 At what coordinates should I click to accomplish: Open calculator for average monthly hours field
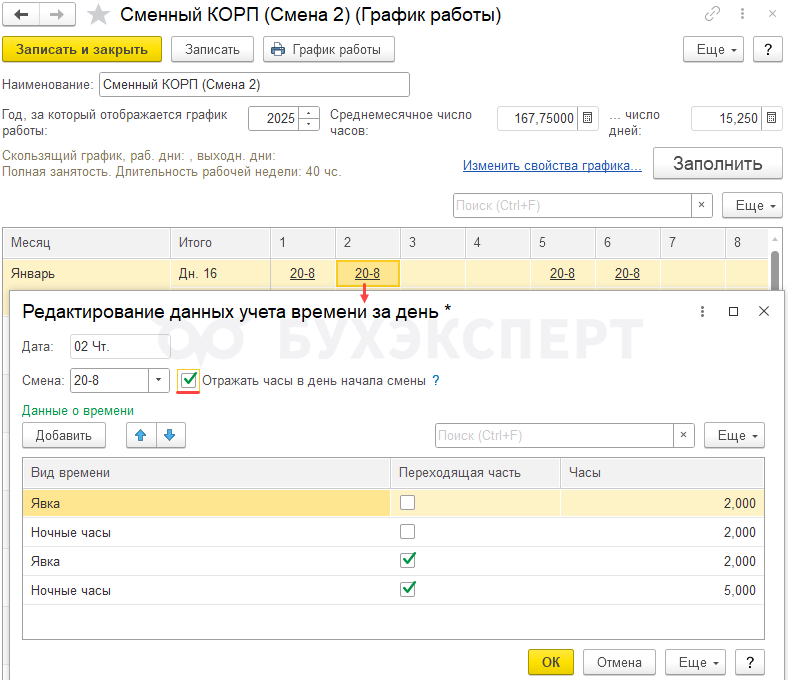588,118
